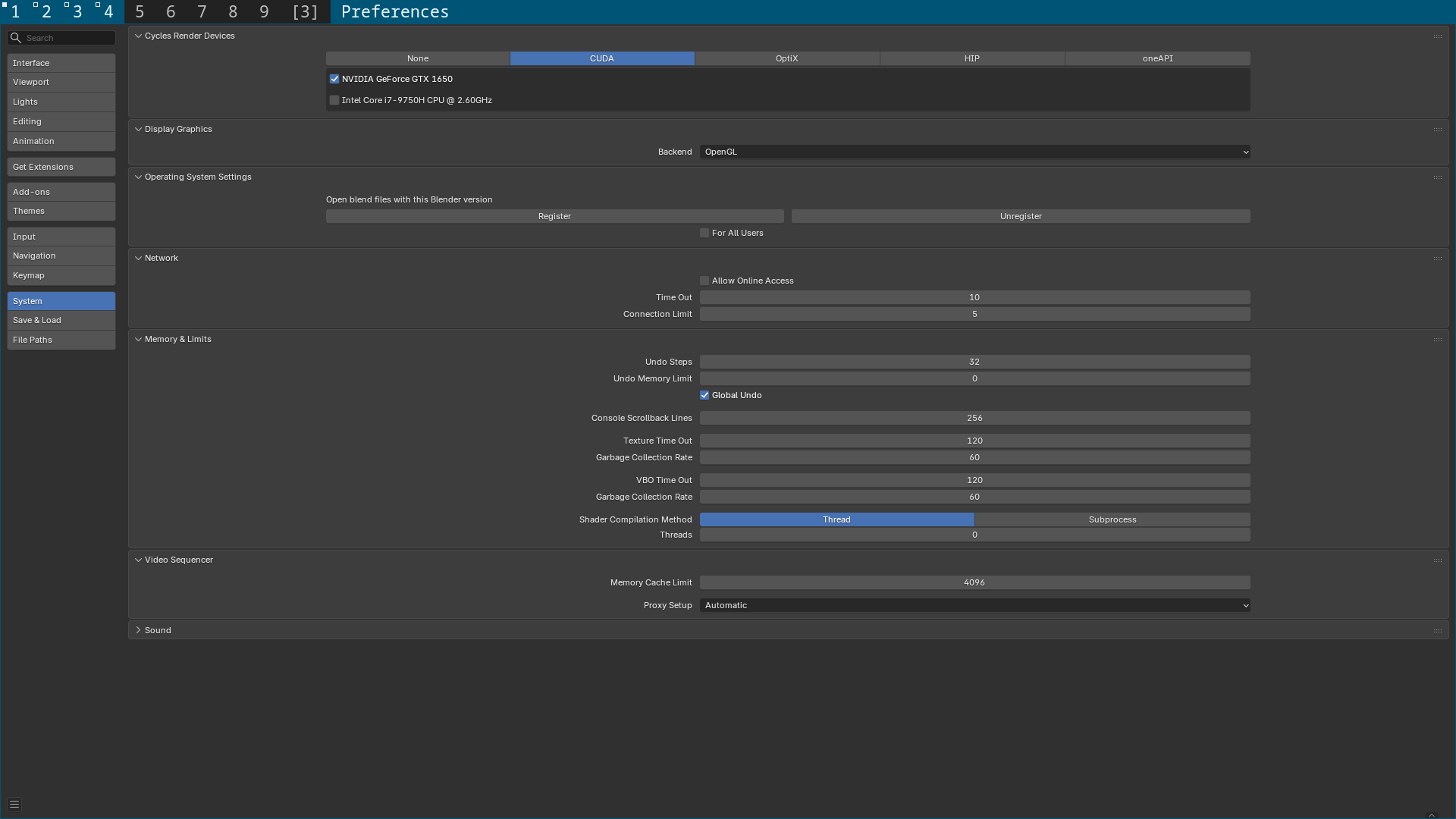Viewport: 1456px width, 819px height.
Task: Open the Proxy Setup dropdown
Action: point(974,605)
